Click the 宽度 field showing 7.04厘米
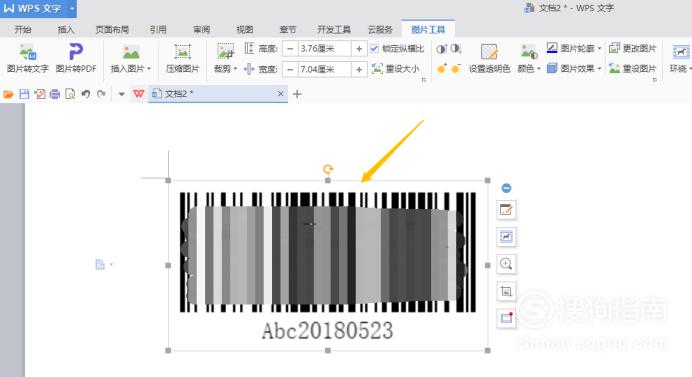The width and height of the screenshot is (692, 377). point(325,69)
